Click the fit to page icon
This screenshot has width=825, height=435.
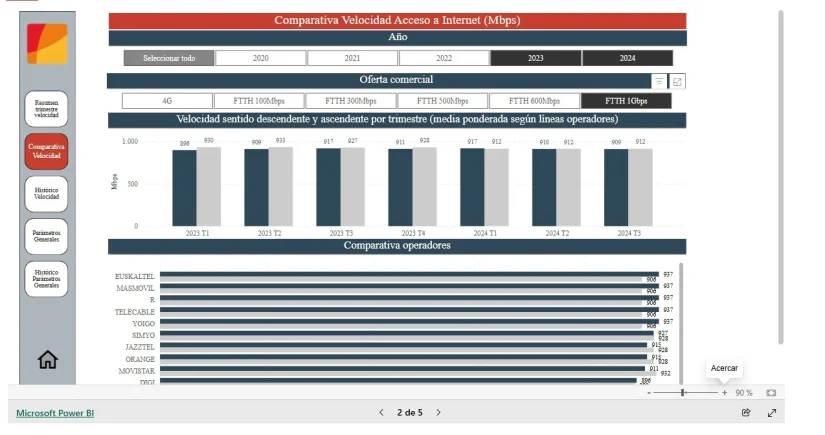pyautogui.click(x=771, y=393)
